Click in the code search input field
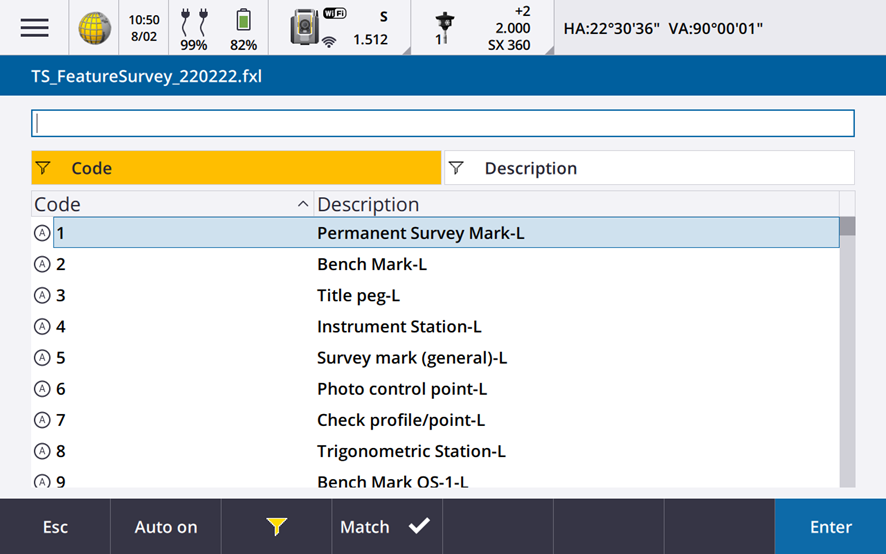This screenshot has width=886, height=554. [442, 123]
